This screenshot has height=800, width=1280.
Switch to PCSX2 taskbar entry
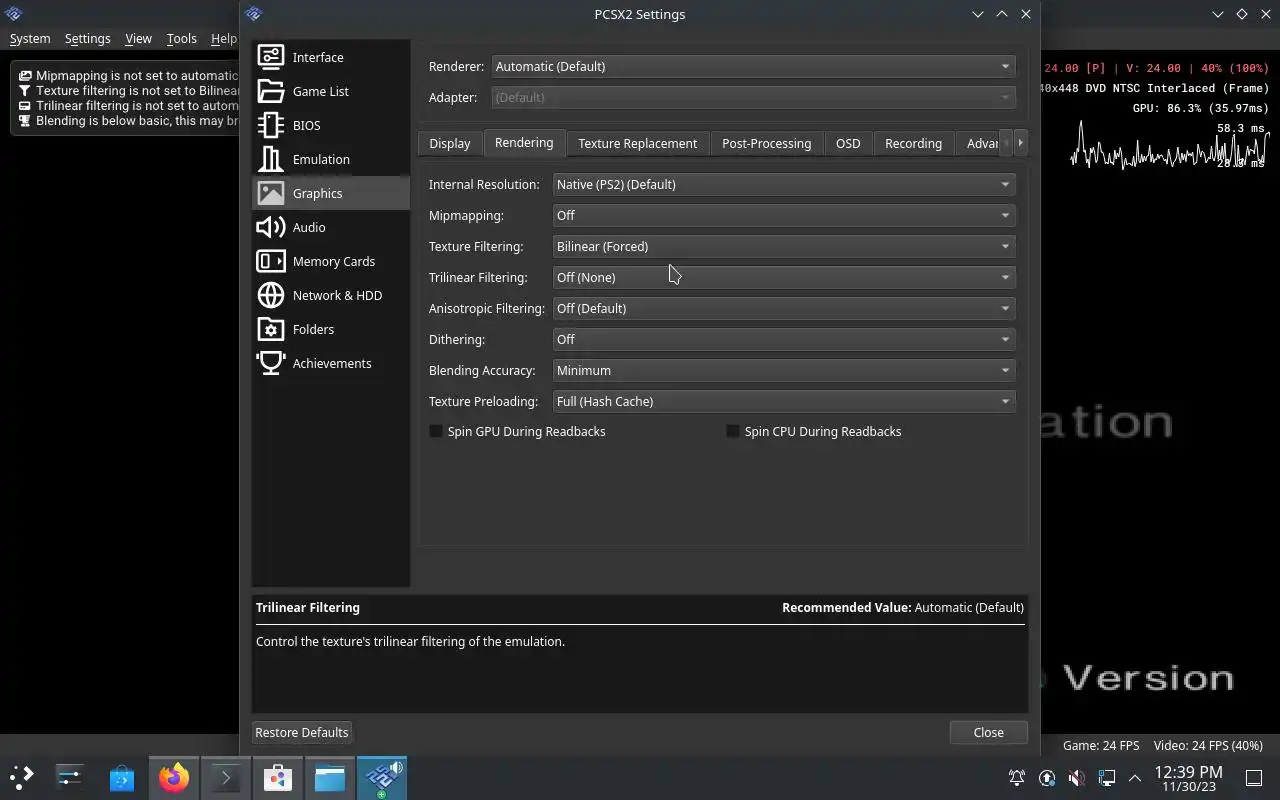coord(382,777)
